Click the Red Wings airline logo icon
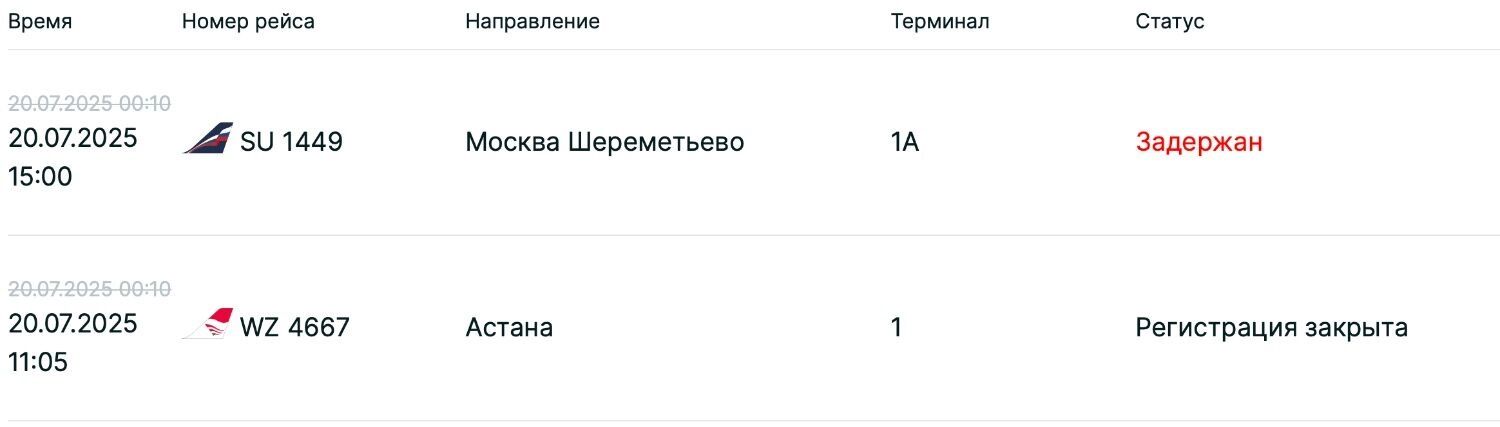The image size is (1500, 427). coord(208,324)
